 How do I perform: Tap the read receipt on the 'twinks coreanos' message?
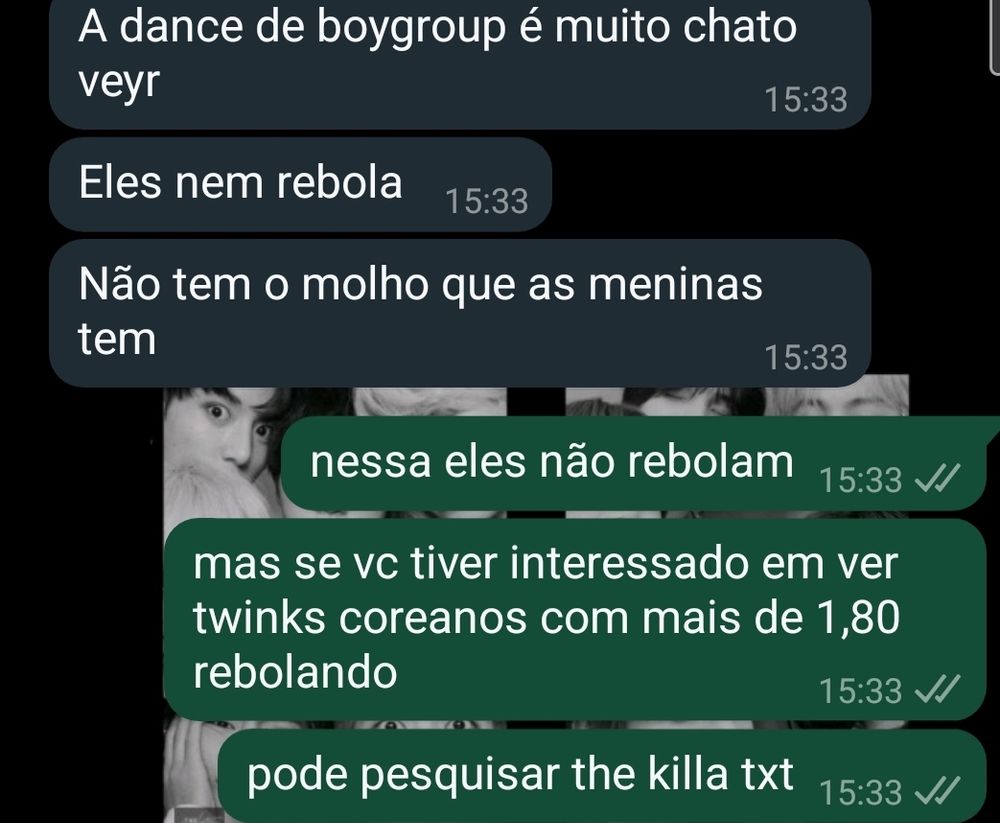(937, 688)
